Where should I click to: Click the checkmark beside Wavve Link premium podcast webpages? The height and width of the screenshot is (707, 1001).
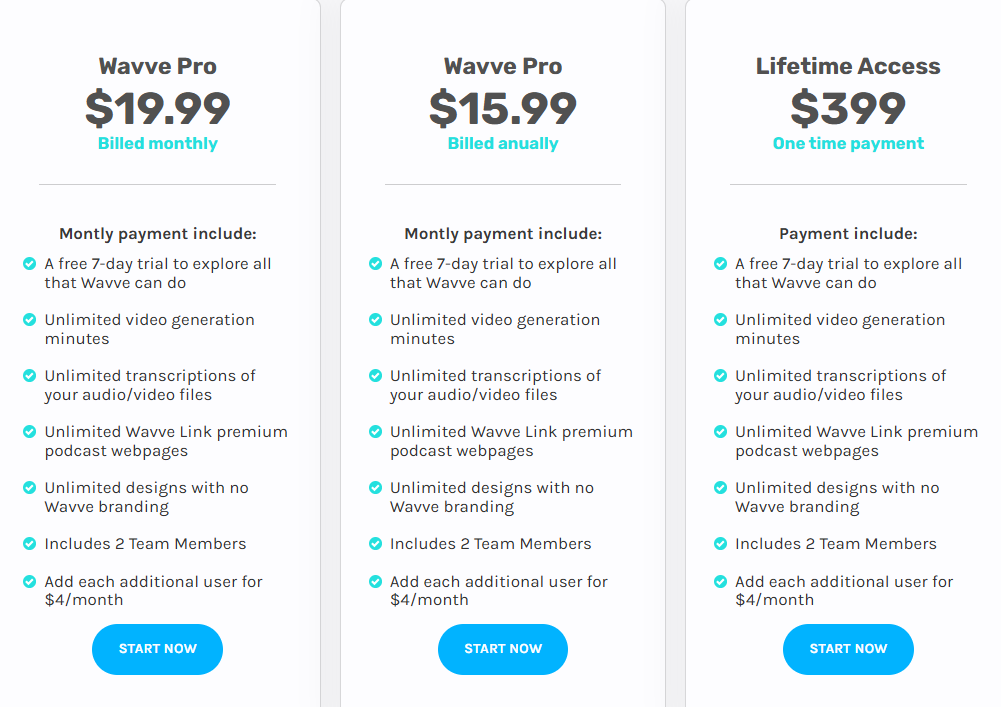point(28,432)
